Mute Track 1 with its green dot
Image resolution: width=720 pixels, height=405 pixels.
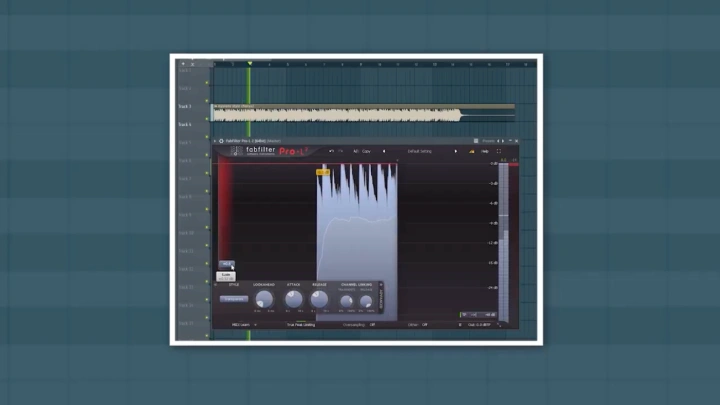pos(207,83)
